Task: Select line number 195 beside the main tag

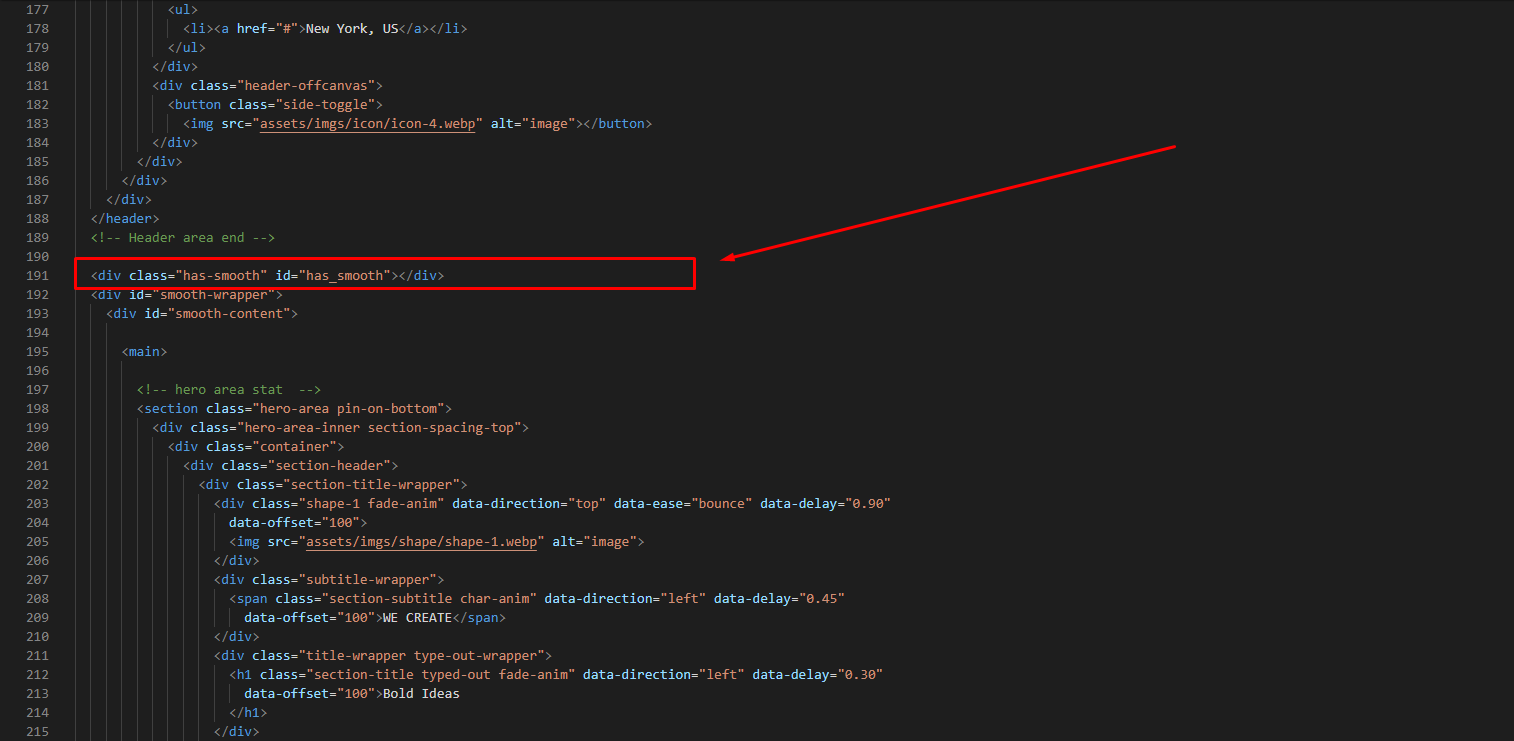Action: pyautogui.click(x=36, y=351)
